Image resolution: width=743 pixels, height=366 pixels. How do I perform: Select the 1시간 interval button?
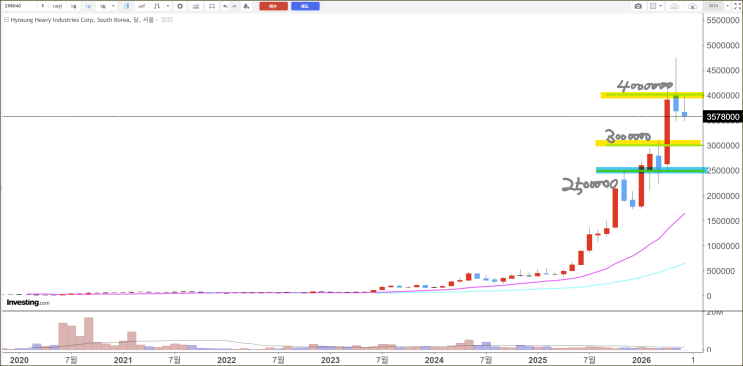[x=57, y=6]
